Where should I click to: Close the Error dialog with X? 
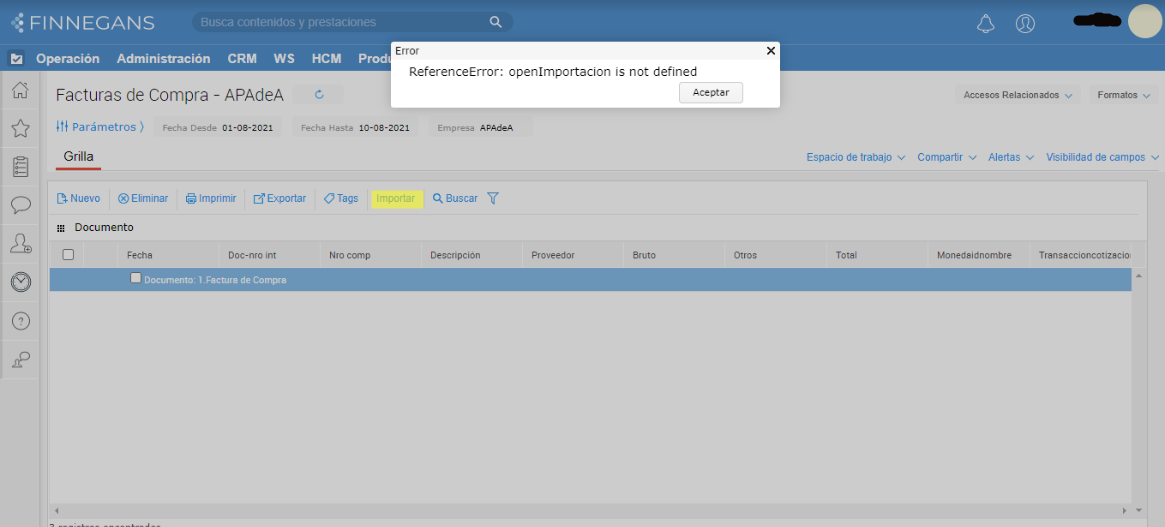[x=770, y=50]
